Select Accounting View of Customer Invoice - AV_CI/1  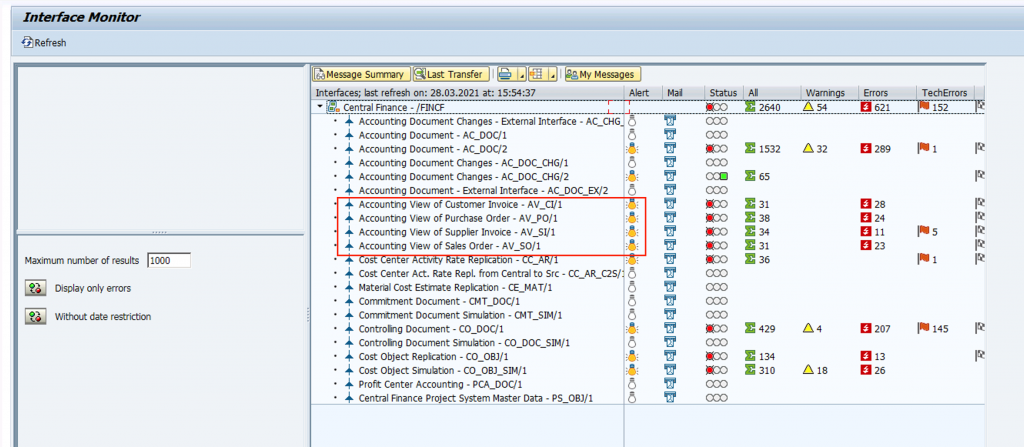point(460,204)
